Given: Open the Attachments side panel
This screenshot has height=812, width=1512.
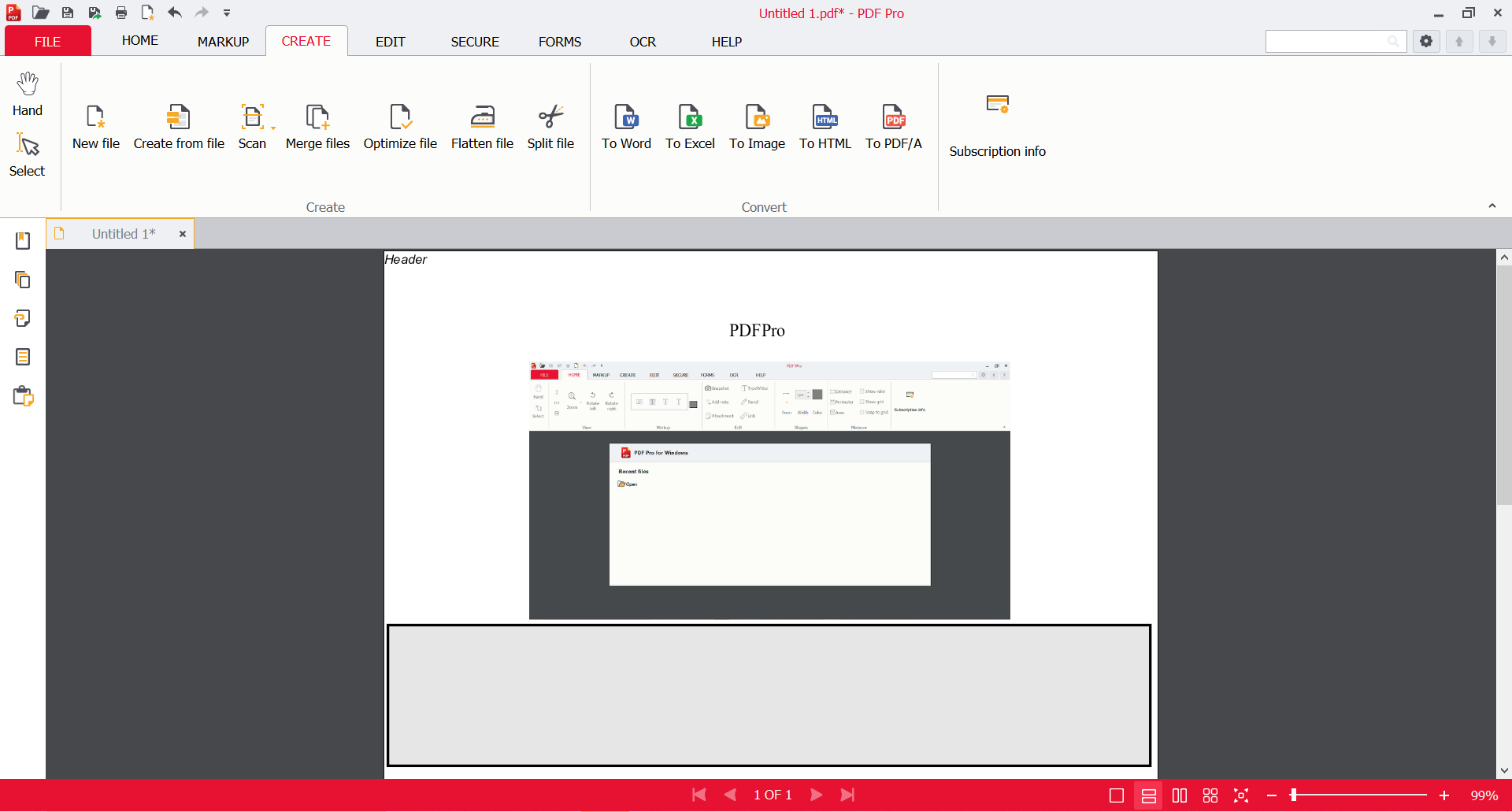Looking at the screenshot, I should point(23,318).
